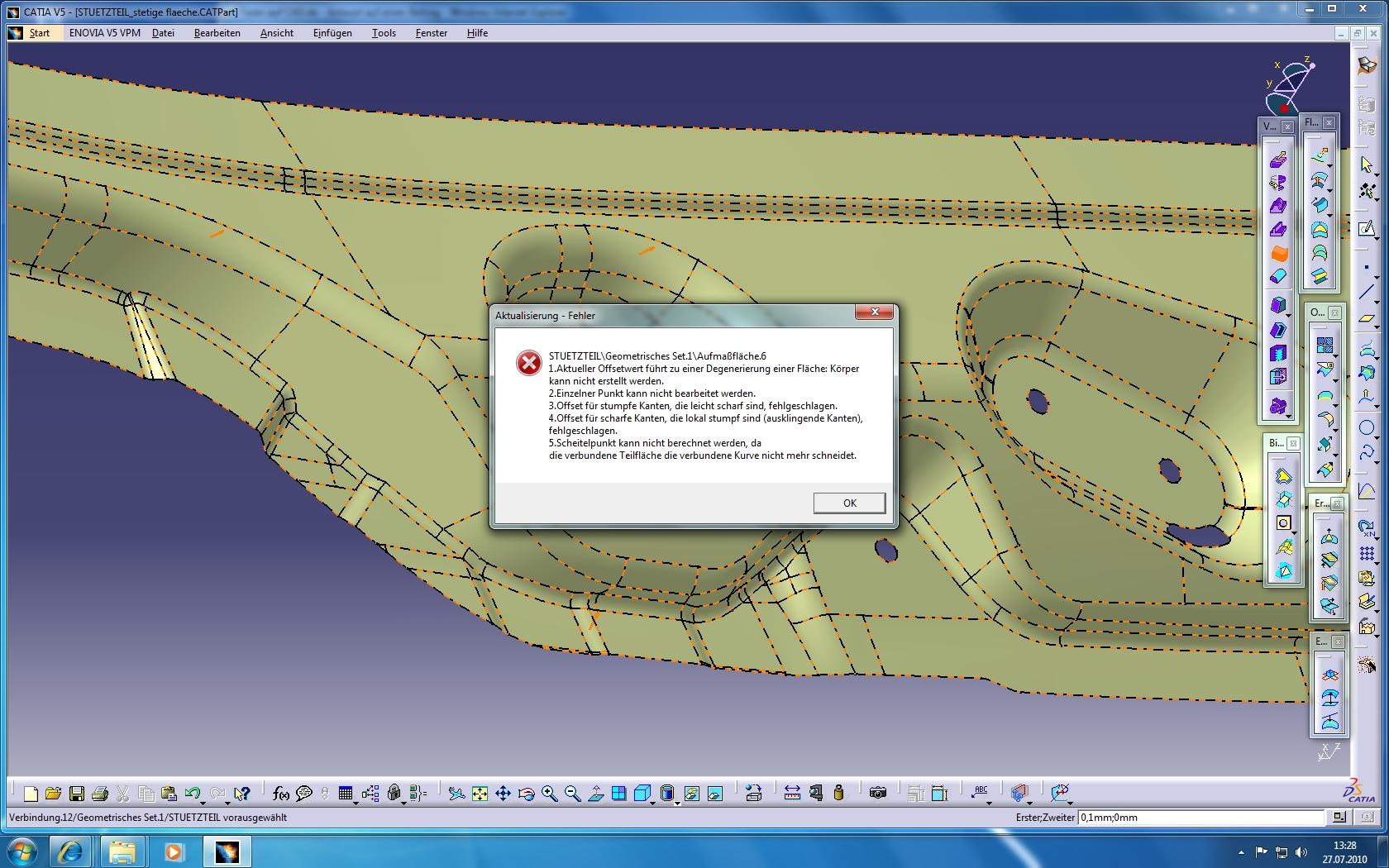Open the ENOVIA V5 VPM menu
Screen dimensions: 1389x868
click(105, 33)
